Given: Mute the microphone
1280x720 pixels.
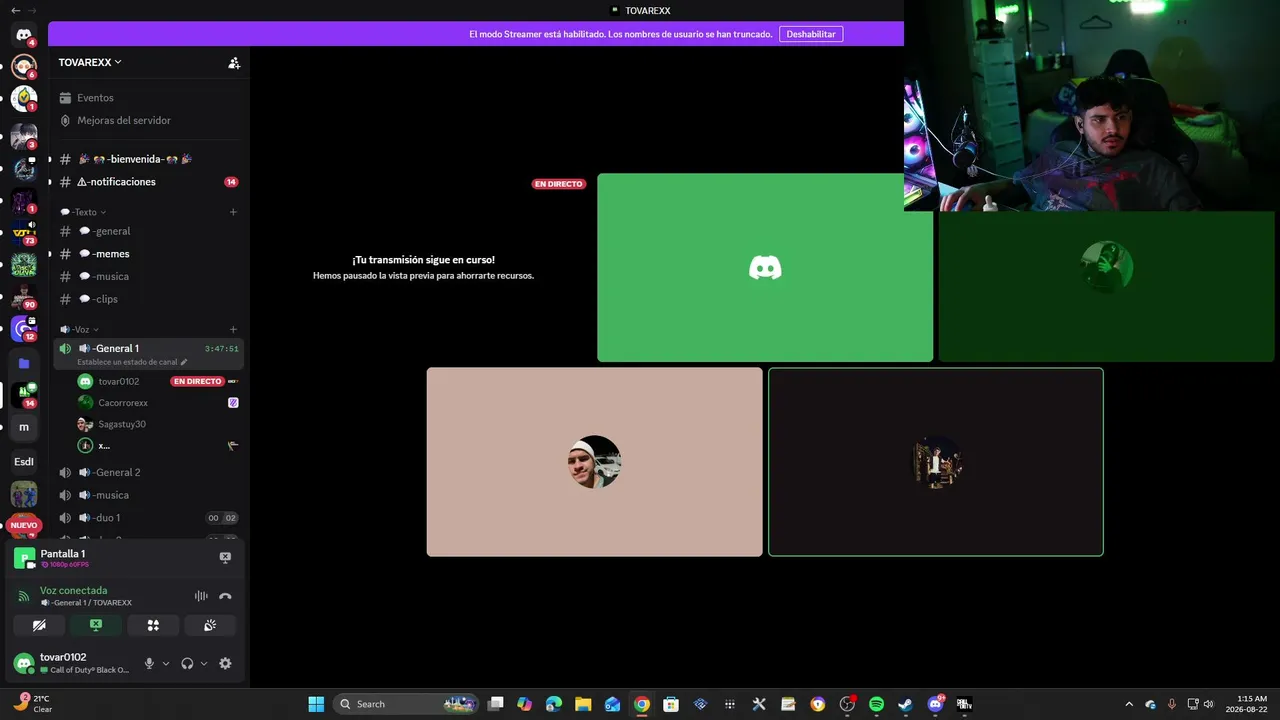Looking at the screenshot, I should (149, 663).
